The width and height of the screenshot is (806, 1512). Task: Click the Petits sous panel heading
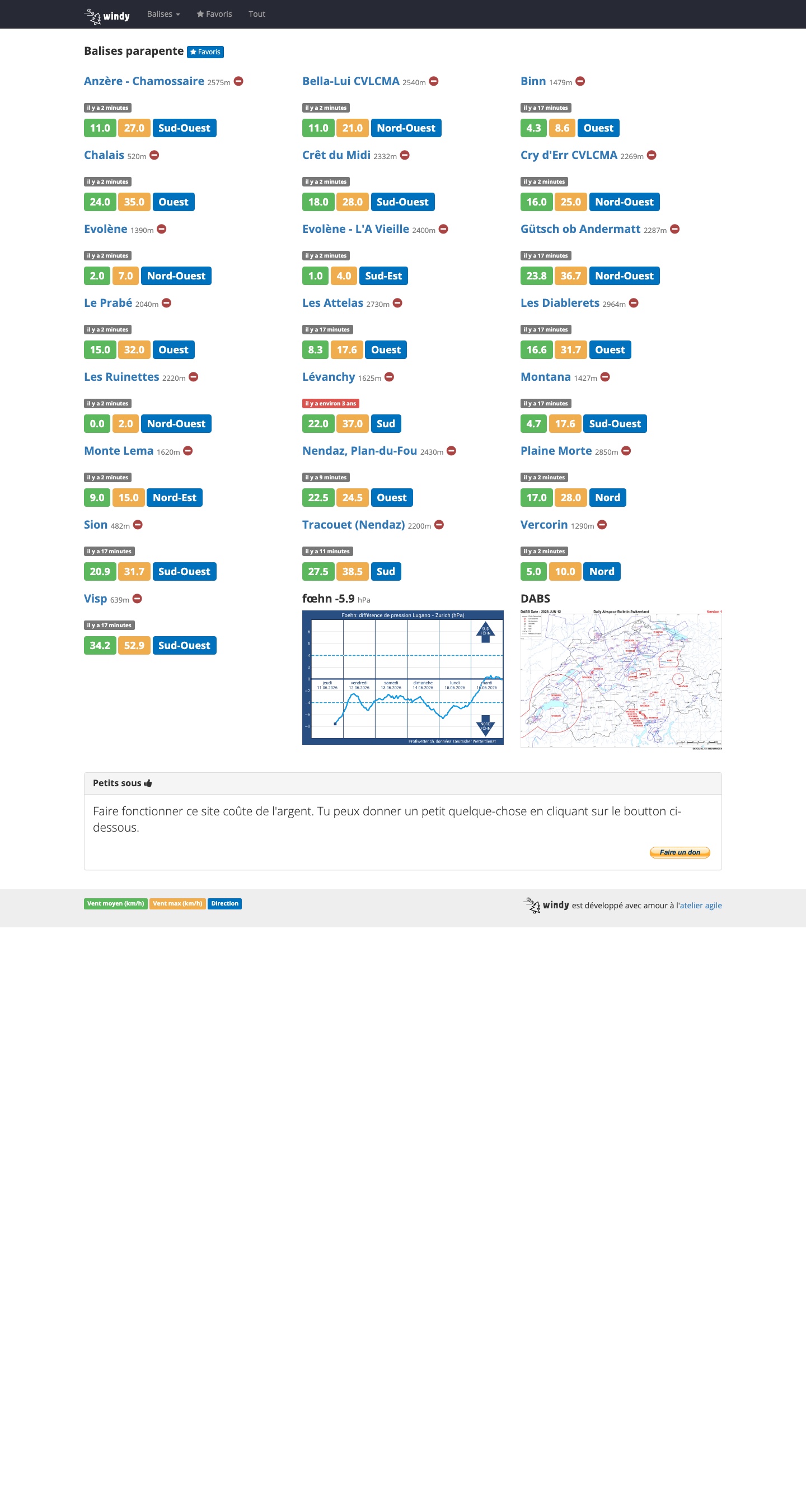coord(122,783)
